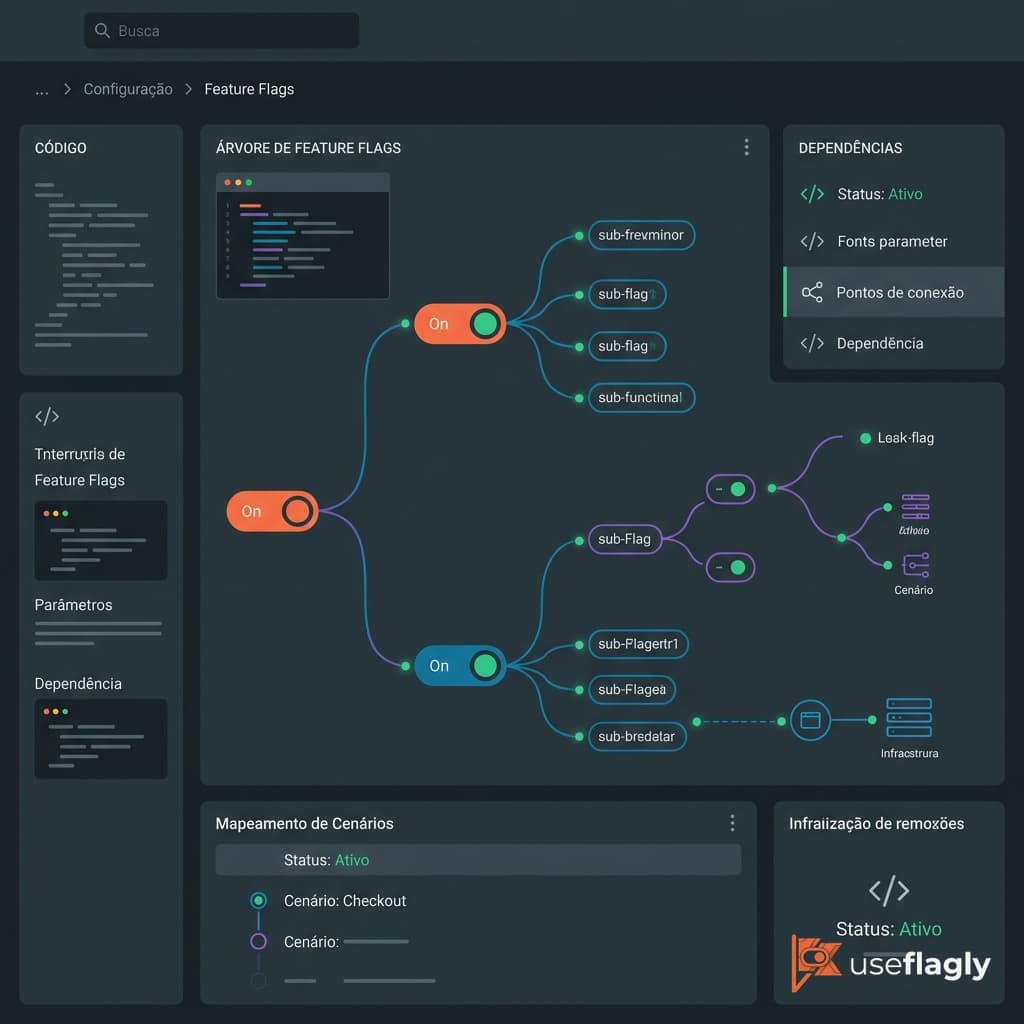Expand the breadcrumb ellipsis
Viewport: 1024px width, 1024px height.
pos(42,90)
